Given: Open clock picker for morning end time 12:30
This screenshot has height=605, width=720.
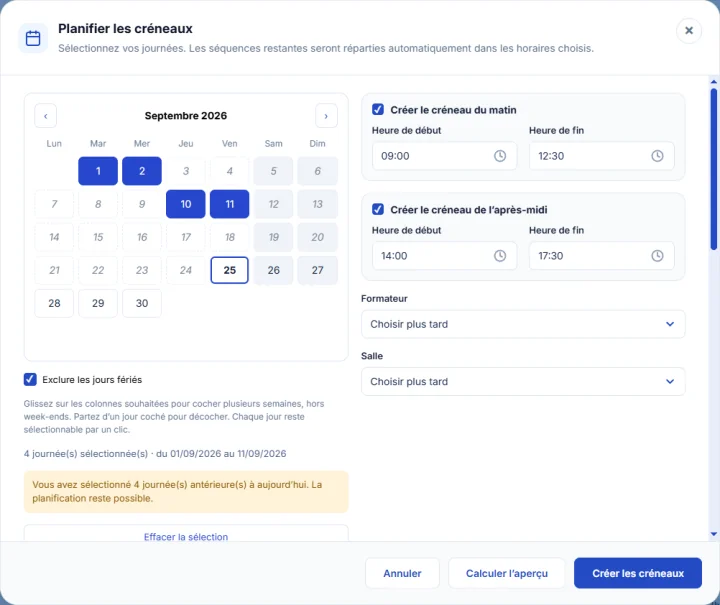Looking at the screenshot, I should point(657,156).
